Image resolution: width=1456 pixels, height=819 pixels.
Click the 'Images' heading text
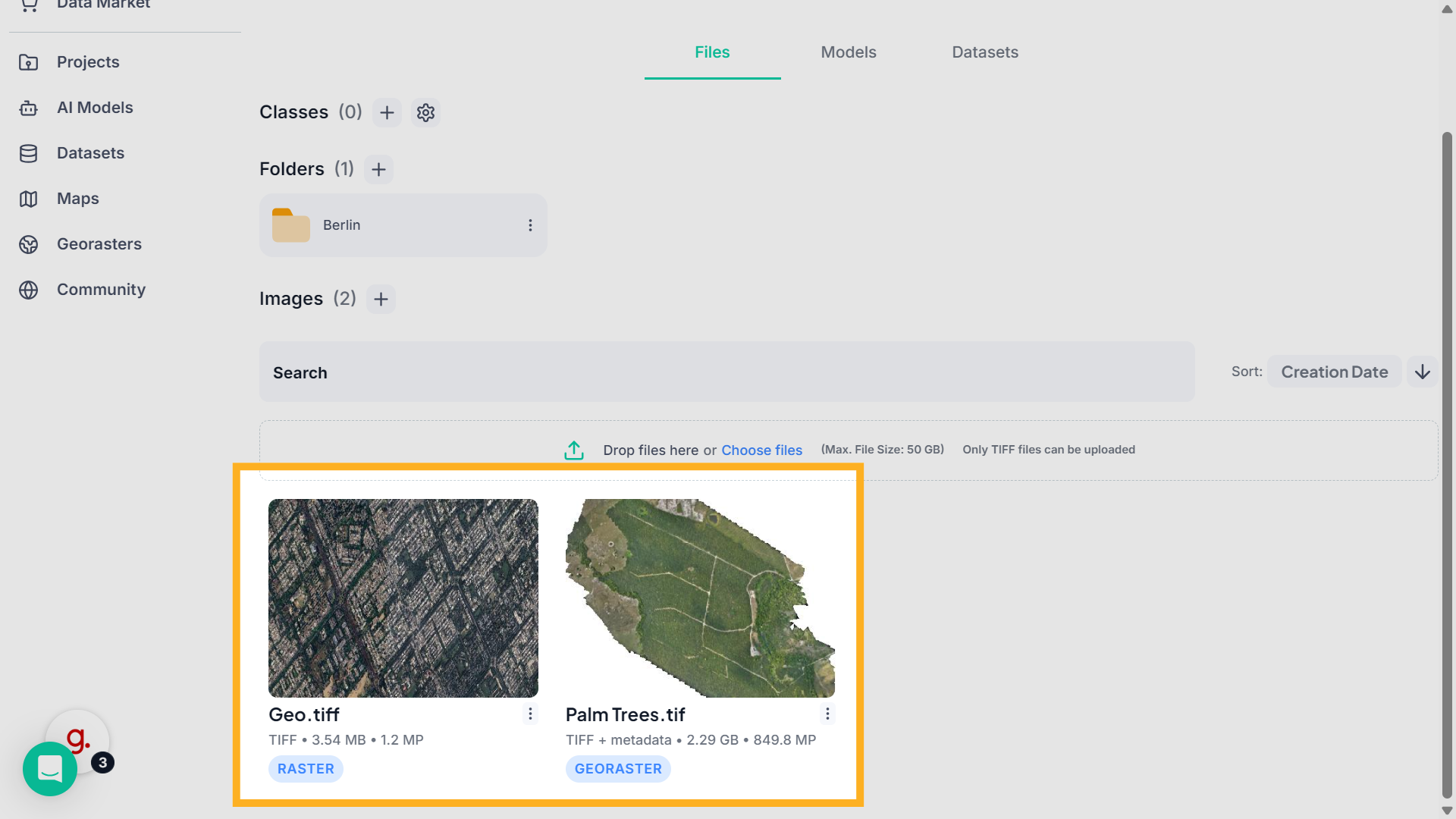coord(291,299)
